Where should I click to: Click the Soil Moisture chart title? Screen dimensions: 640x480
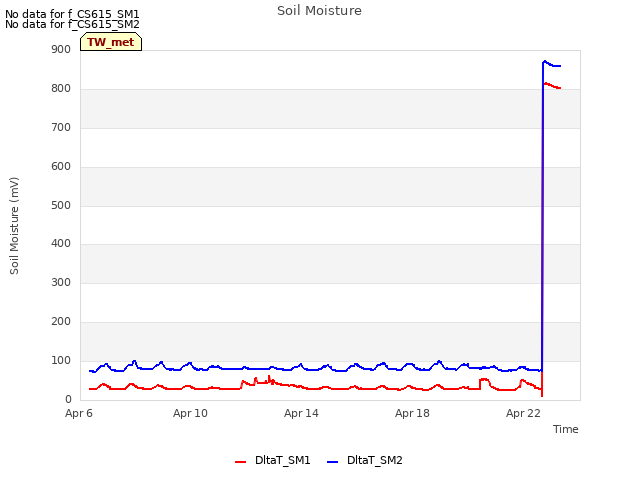319,11
